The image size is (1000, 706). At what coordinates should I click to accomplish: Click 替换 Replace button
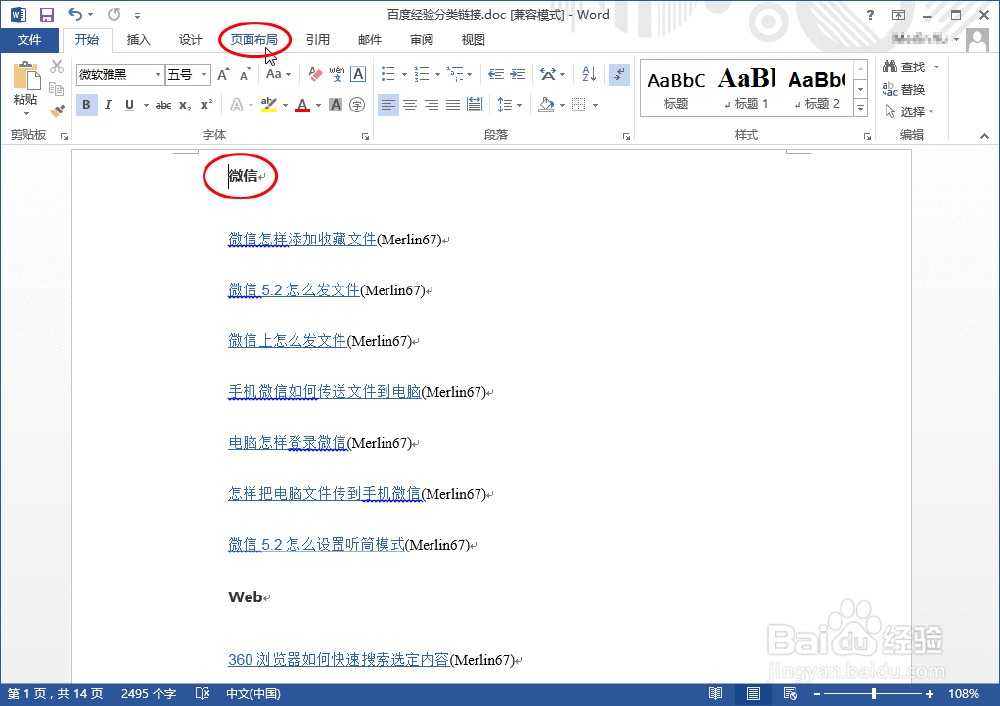click(904, 89)
